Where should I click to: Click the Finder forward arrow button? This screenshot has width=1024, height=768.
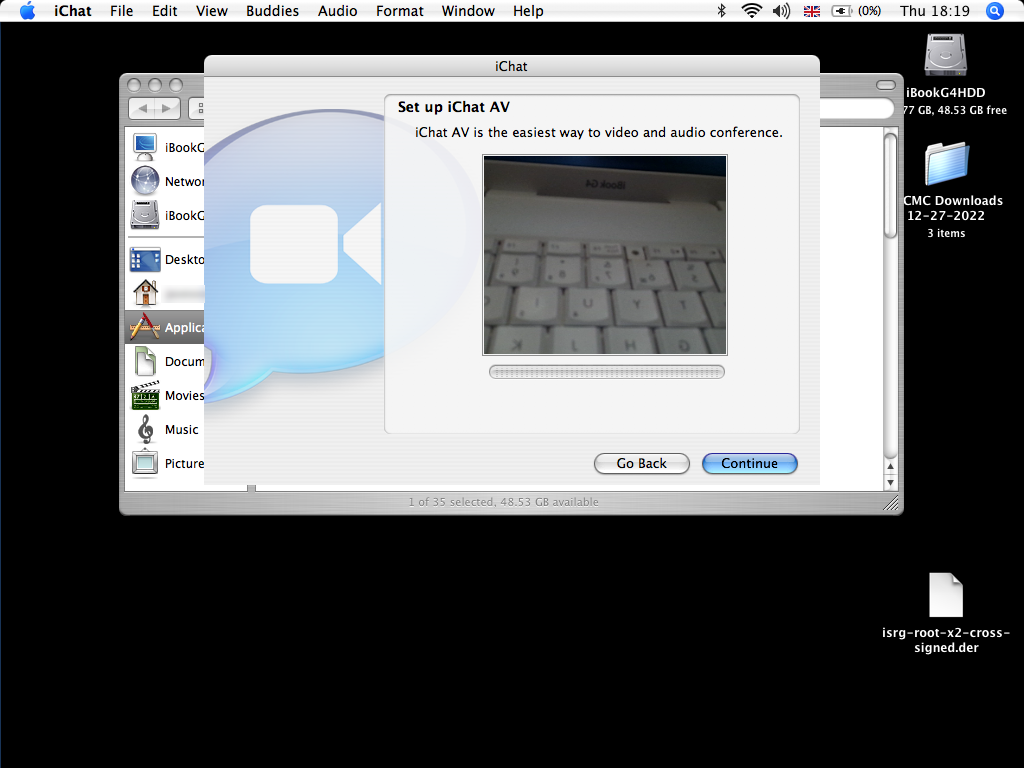[167, 108]
